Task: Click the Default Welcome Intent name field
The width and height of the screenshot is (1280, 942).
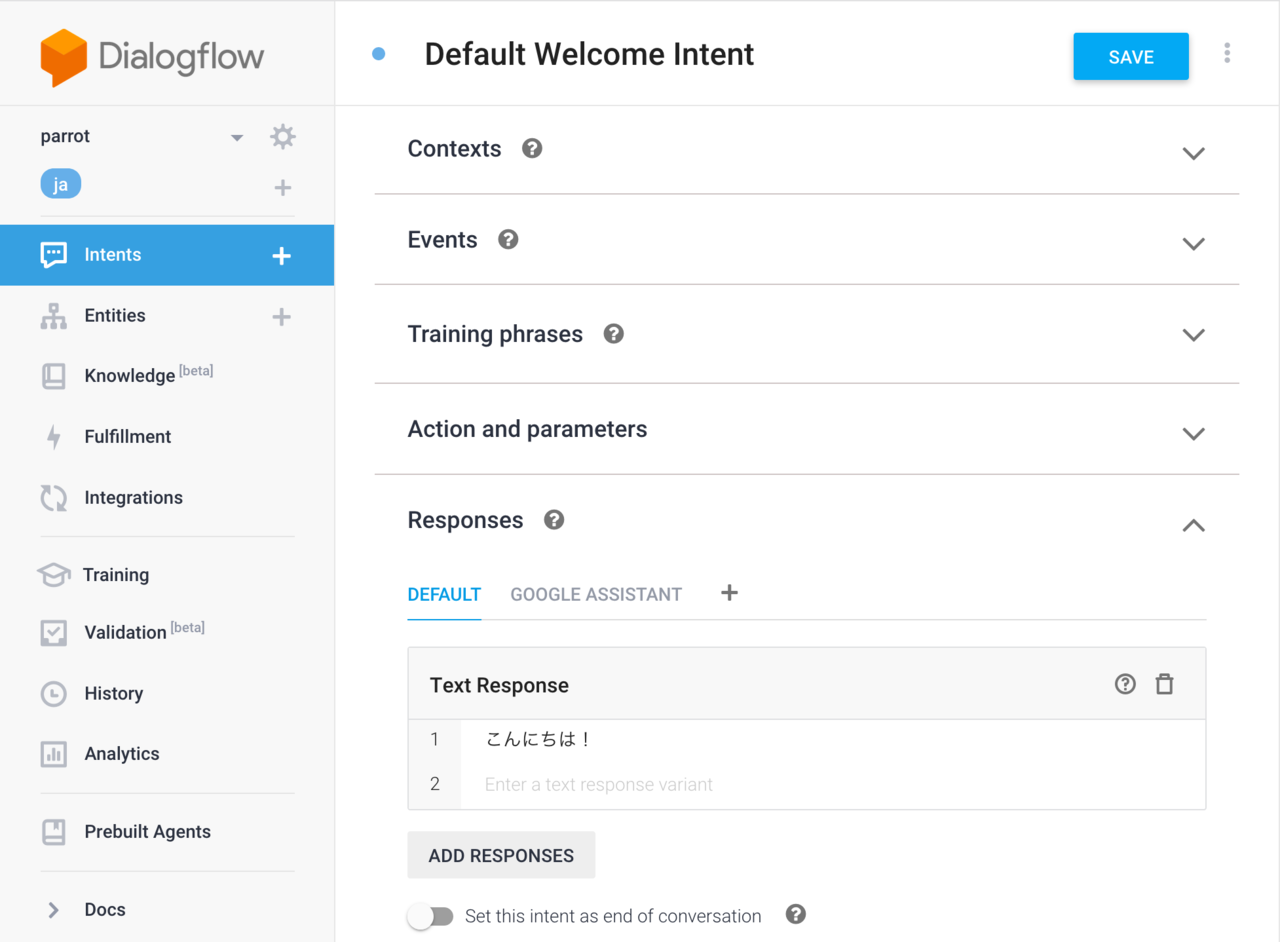Action: click(x=590, y=54)
